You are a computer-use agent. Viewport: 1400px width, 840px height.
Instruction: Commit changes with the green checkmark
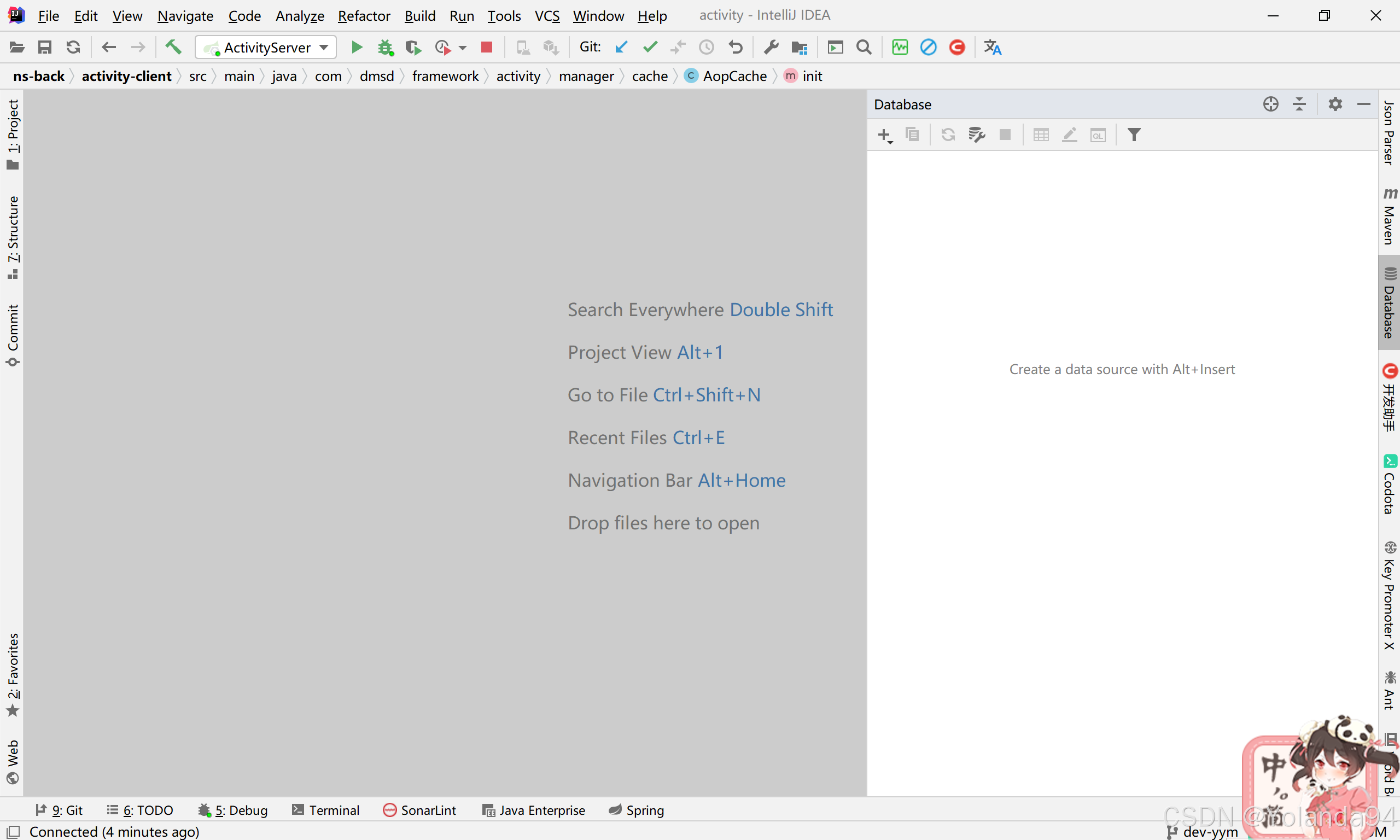650,48
